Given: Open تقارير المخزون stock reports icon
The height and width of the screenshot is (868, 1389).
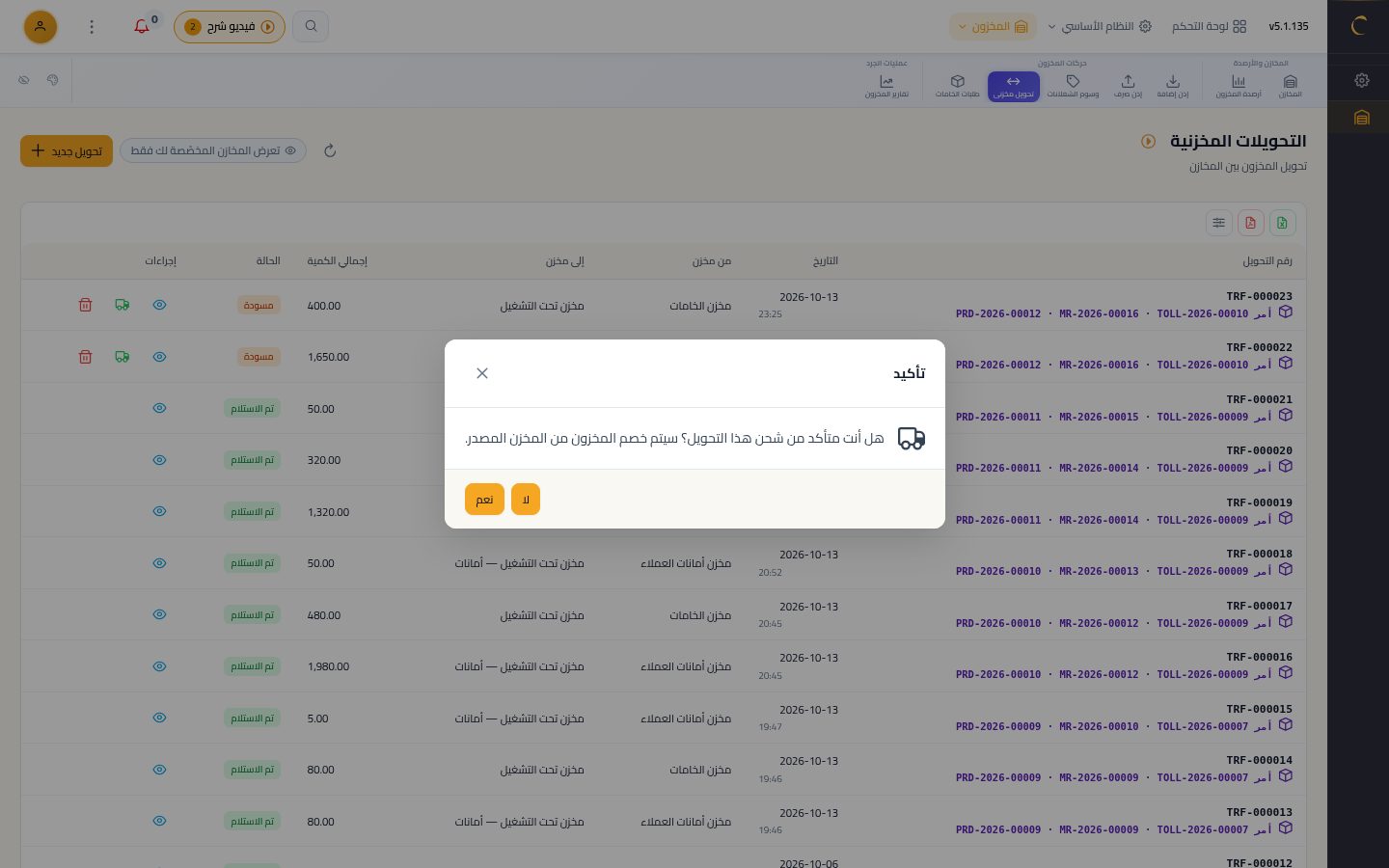Looking at the screenshot, I should pos(886,86).
